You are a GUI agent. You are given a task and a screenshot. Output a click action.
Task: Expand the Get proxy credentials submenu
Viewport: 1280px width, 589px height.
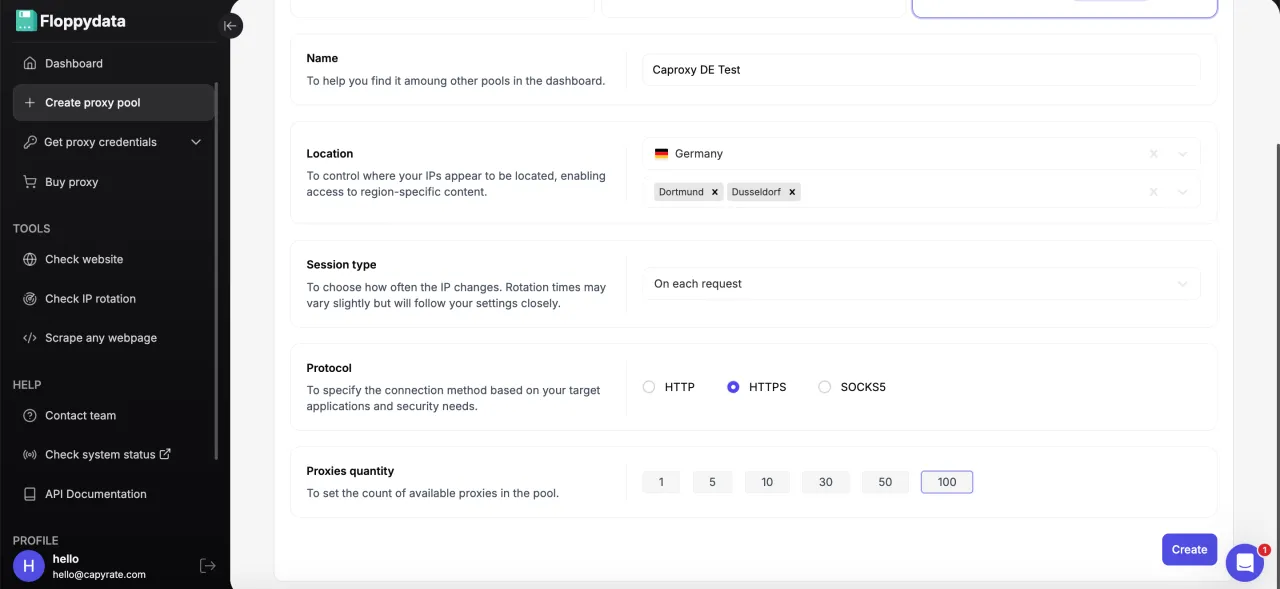196,142
